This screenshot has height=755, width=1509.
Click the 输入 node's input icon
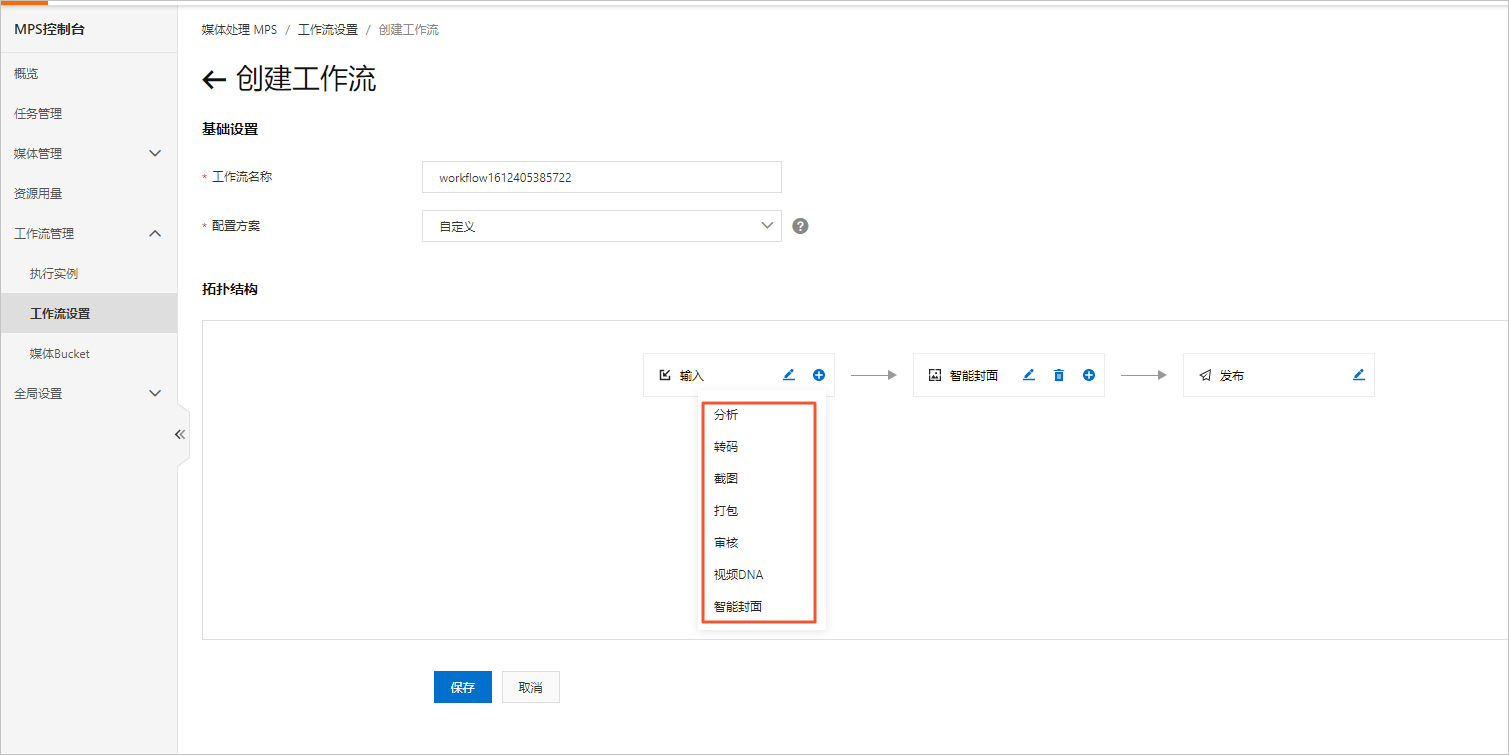665,375
